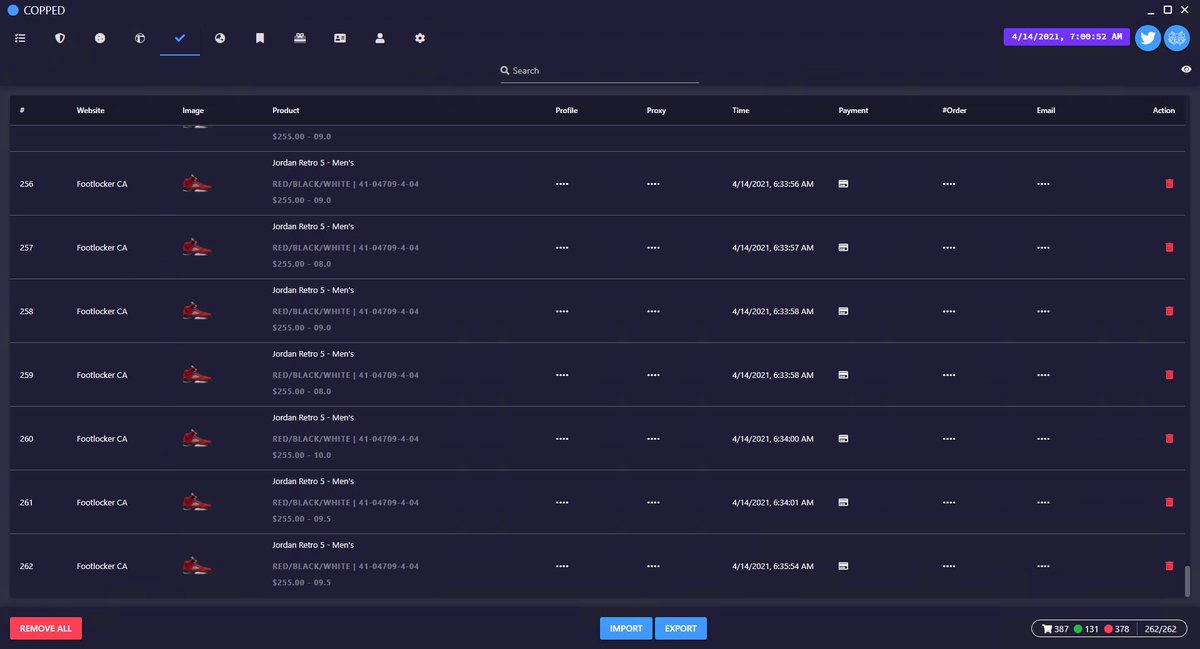Click shoe thumbnail in row 259
Viewport: 1200px width, 649px height.
click(197, 375)
